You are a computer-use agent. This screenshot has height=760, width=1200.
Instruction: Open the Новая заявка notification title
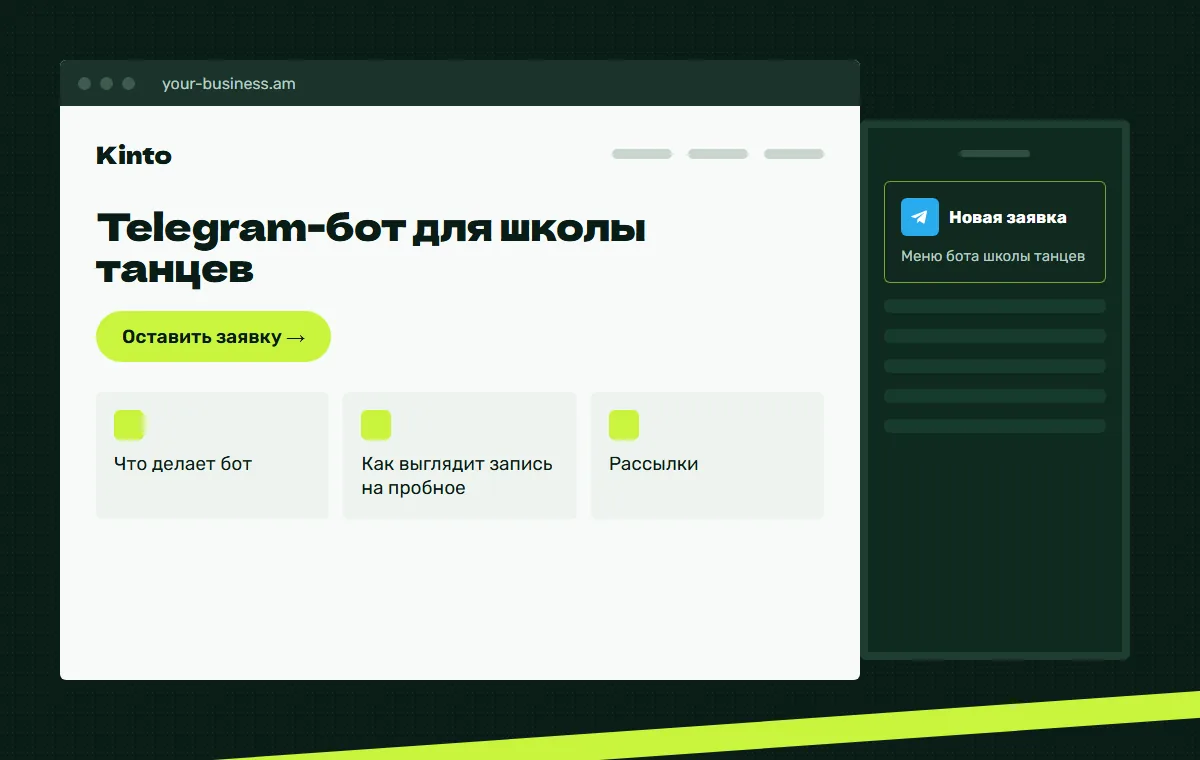click(1007, 217)
